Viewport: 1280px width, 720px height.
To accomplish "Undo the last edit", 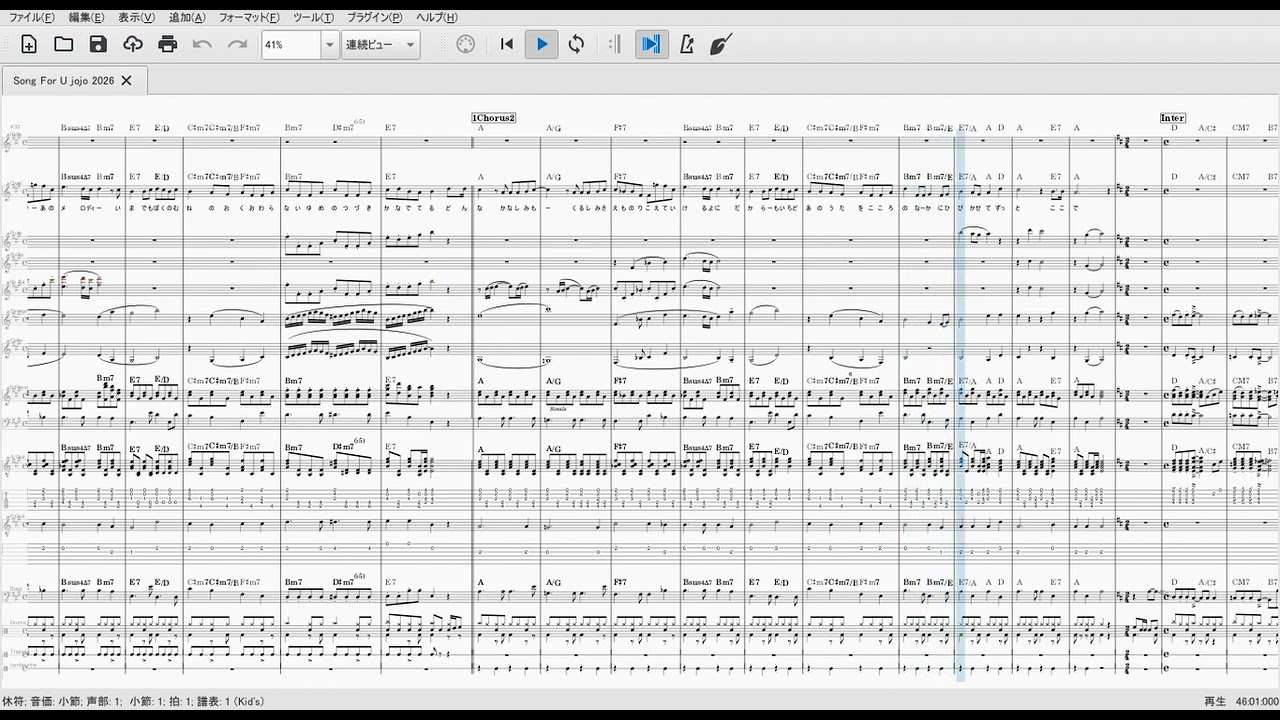I will [x=203, y=44].
